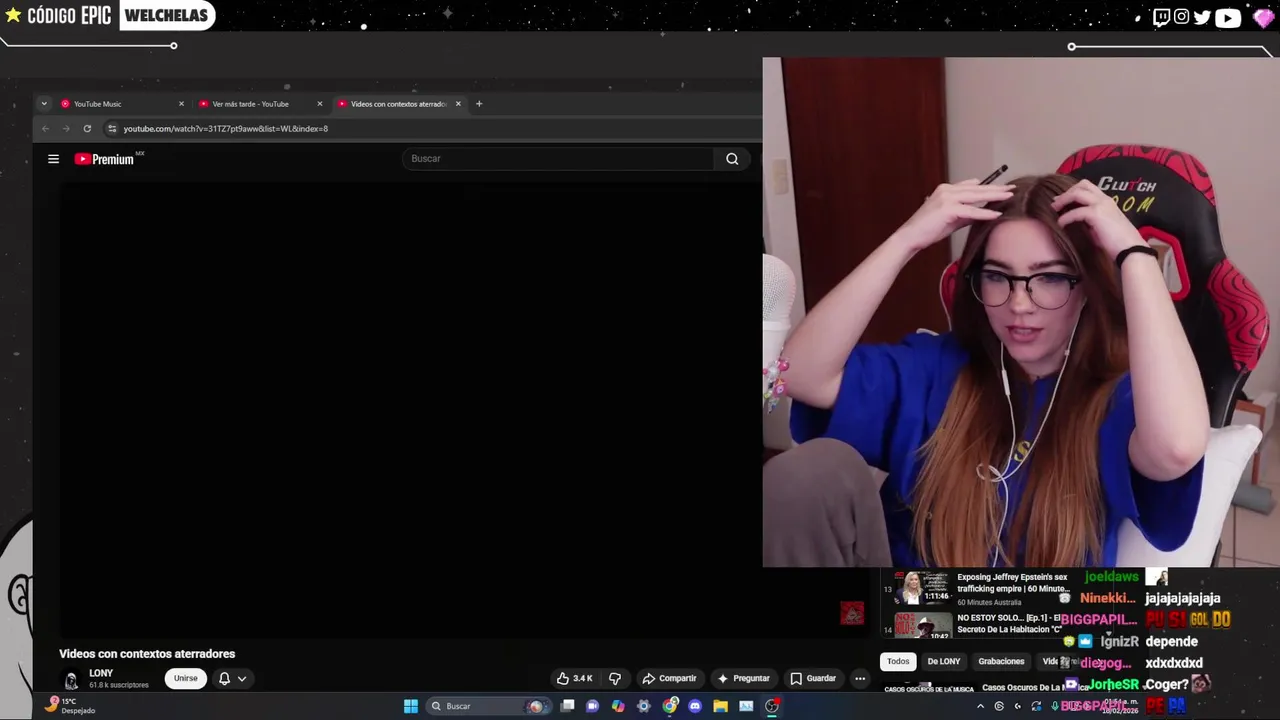This screenshot has height=720, width=1280.
Task: Open Task View on the taskbar
Action: 567,706
